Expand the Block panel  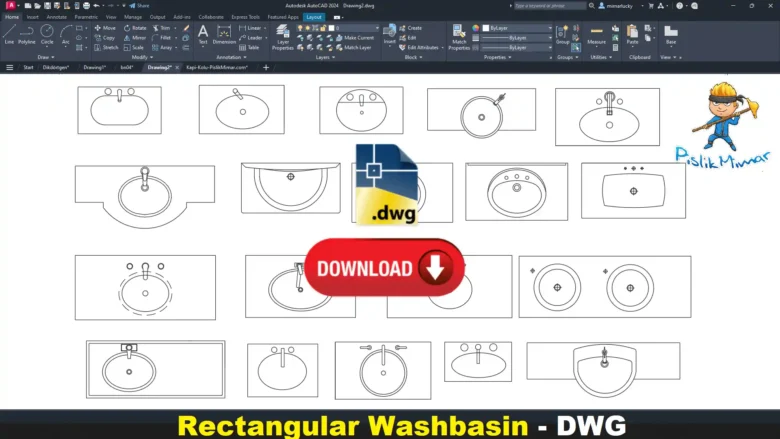pyautogui.click(x=413, y=57)
